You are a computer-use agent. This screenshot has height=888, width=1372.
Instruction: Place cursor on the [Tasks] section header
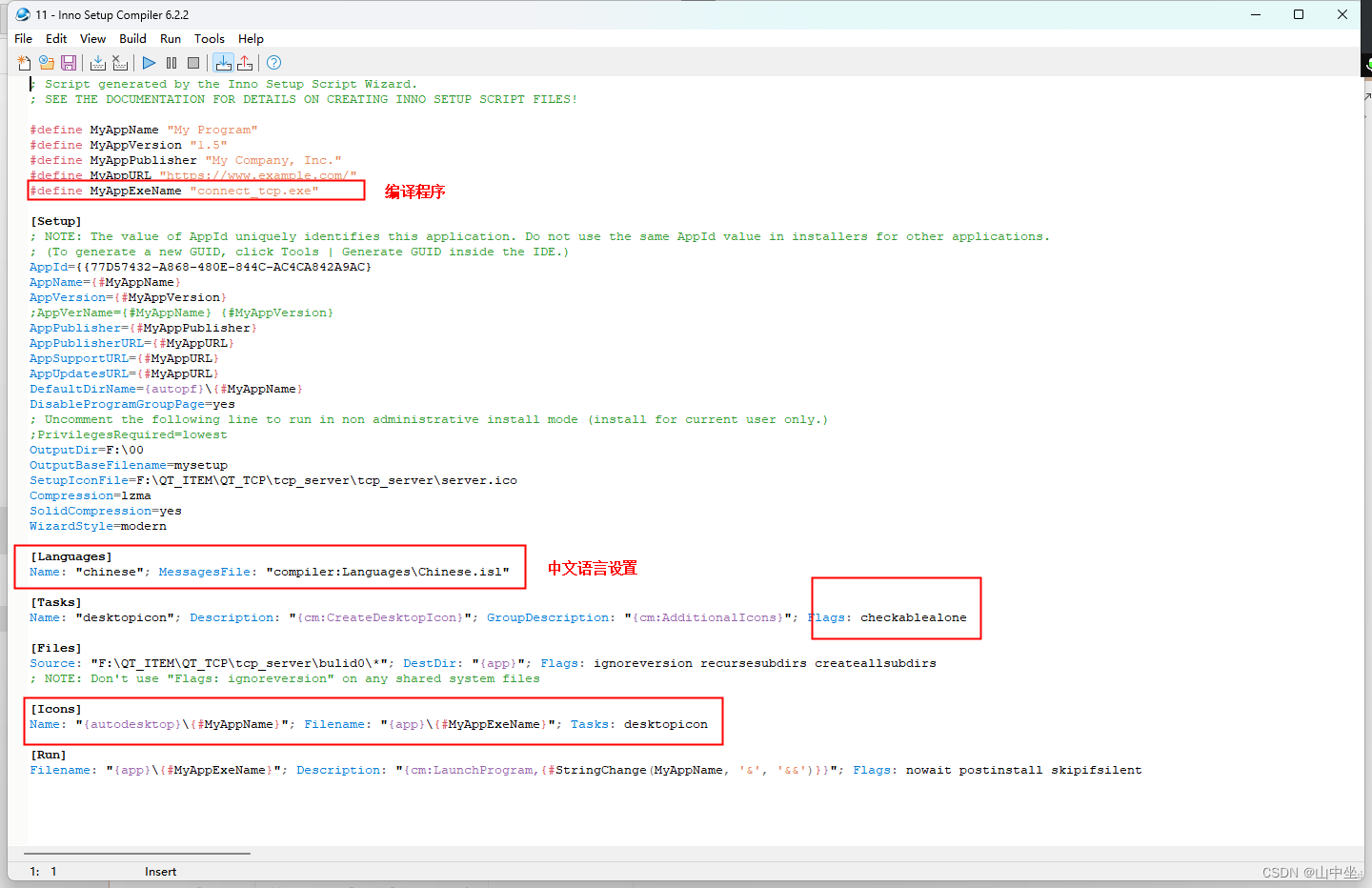[56, 602]
